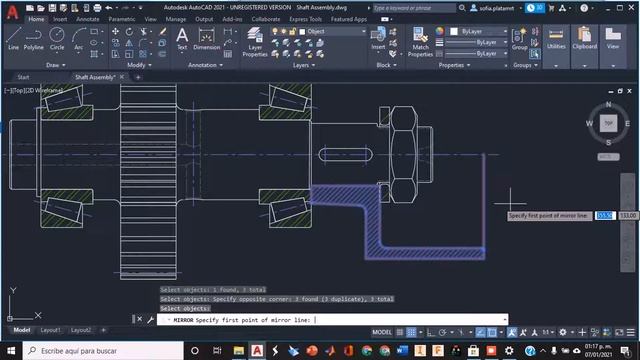Click the Scale tool
This screenshot has height=360, width=640.
pyautogui.click(x=129, y=53)
